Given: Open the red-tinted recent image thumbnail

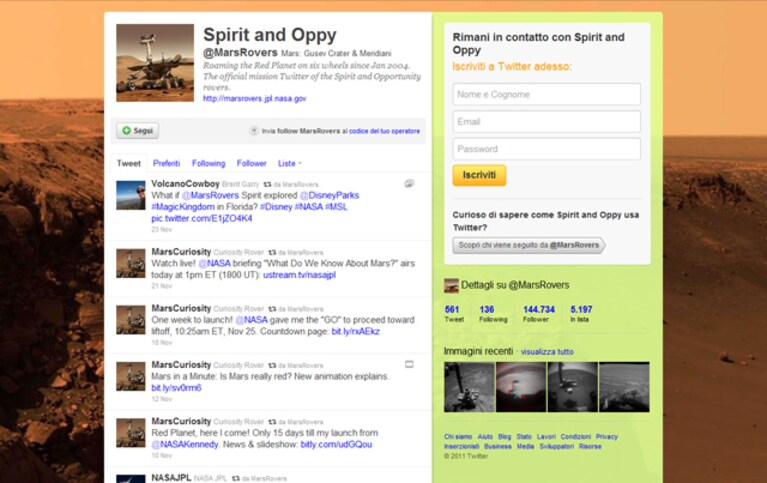Looking at the screenshot, I should point(521,387).
